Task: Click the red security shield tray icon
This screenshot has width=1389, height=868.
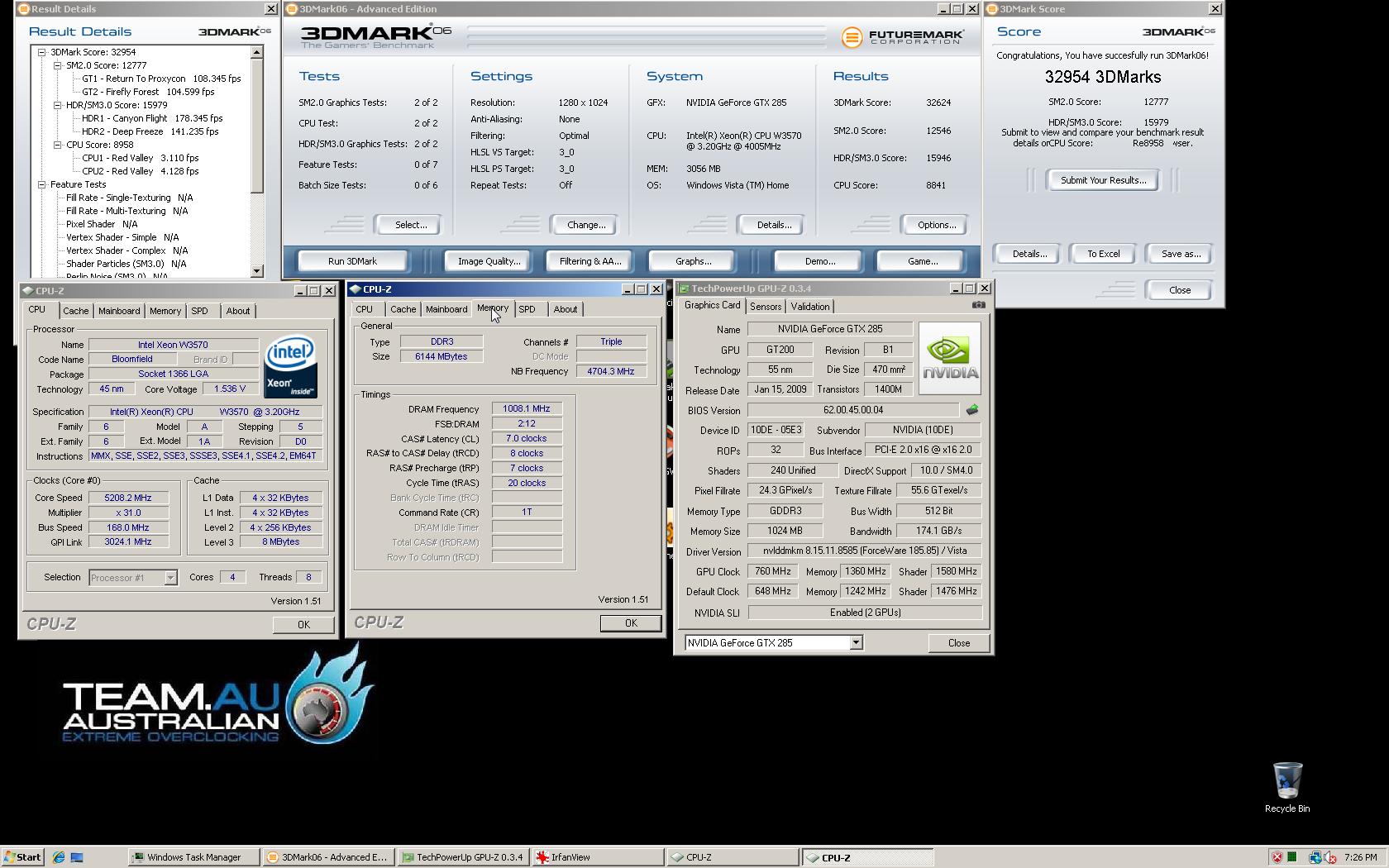Action: 1277,857
